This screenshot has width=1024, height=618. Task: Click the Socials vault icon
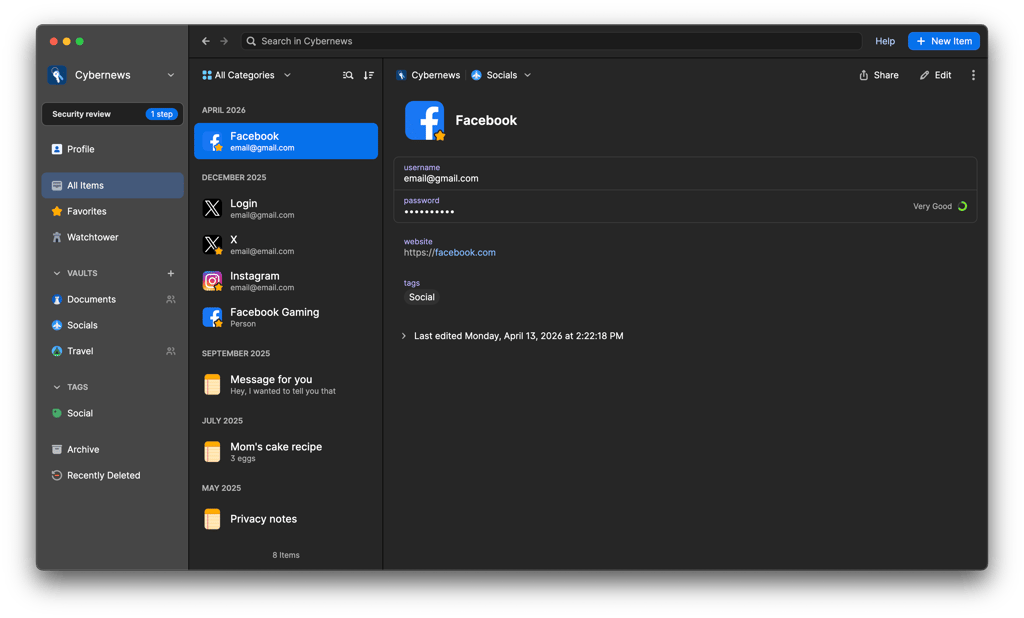[57, 325]
